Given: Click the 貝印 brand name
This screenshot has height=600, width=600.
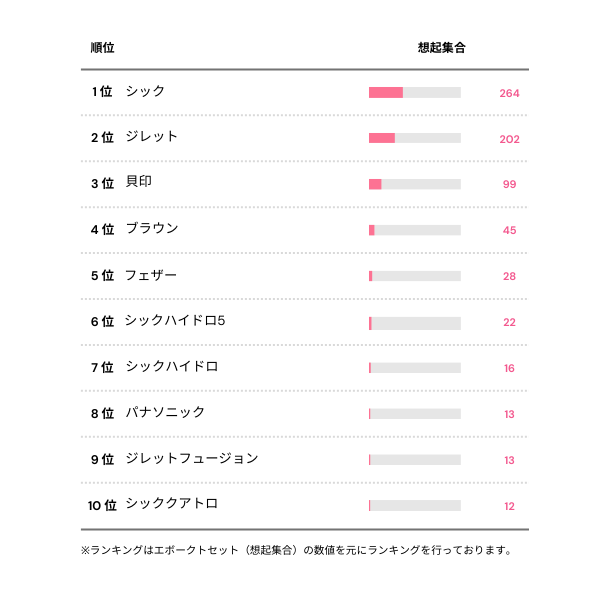Looking at the screenshot, I should pos(139,183).
